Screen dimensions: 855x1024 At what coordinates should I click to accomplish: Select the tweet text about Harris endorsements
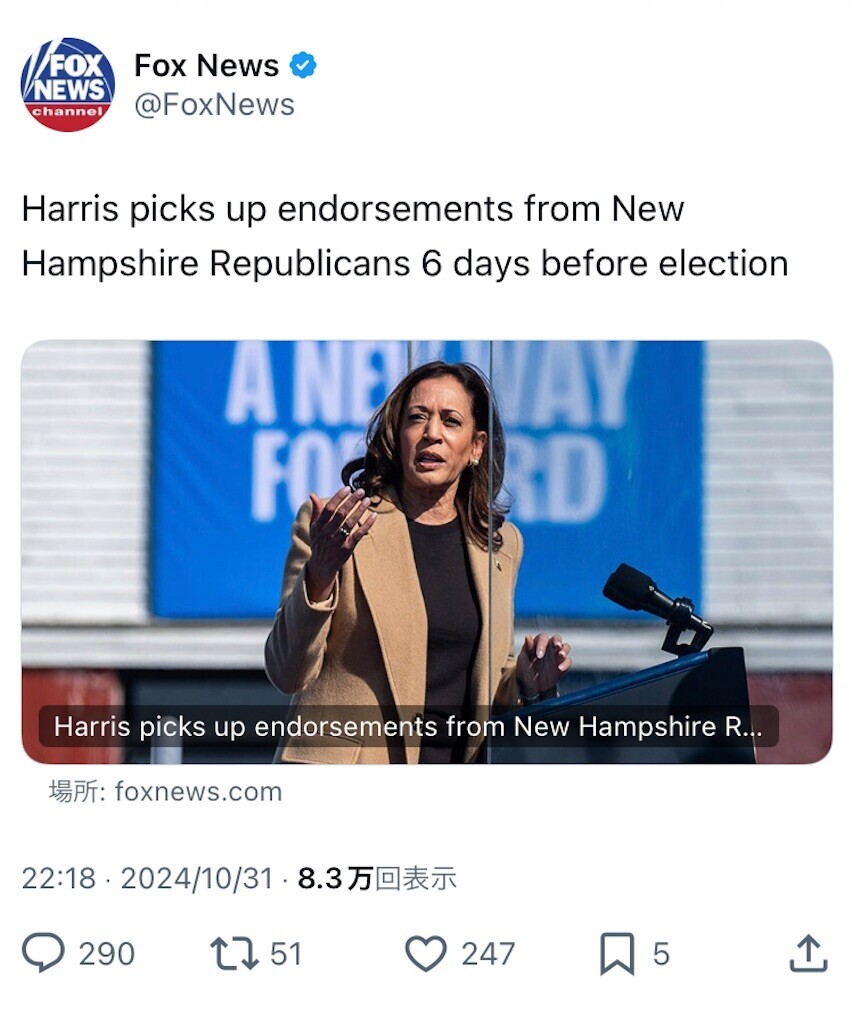(405, 236)
